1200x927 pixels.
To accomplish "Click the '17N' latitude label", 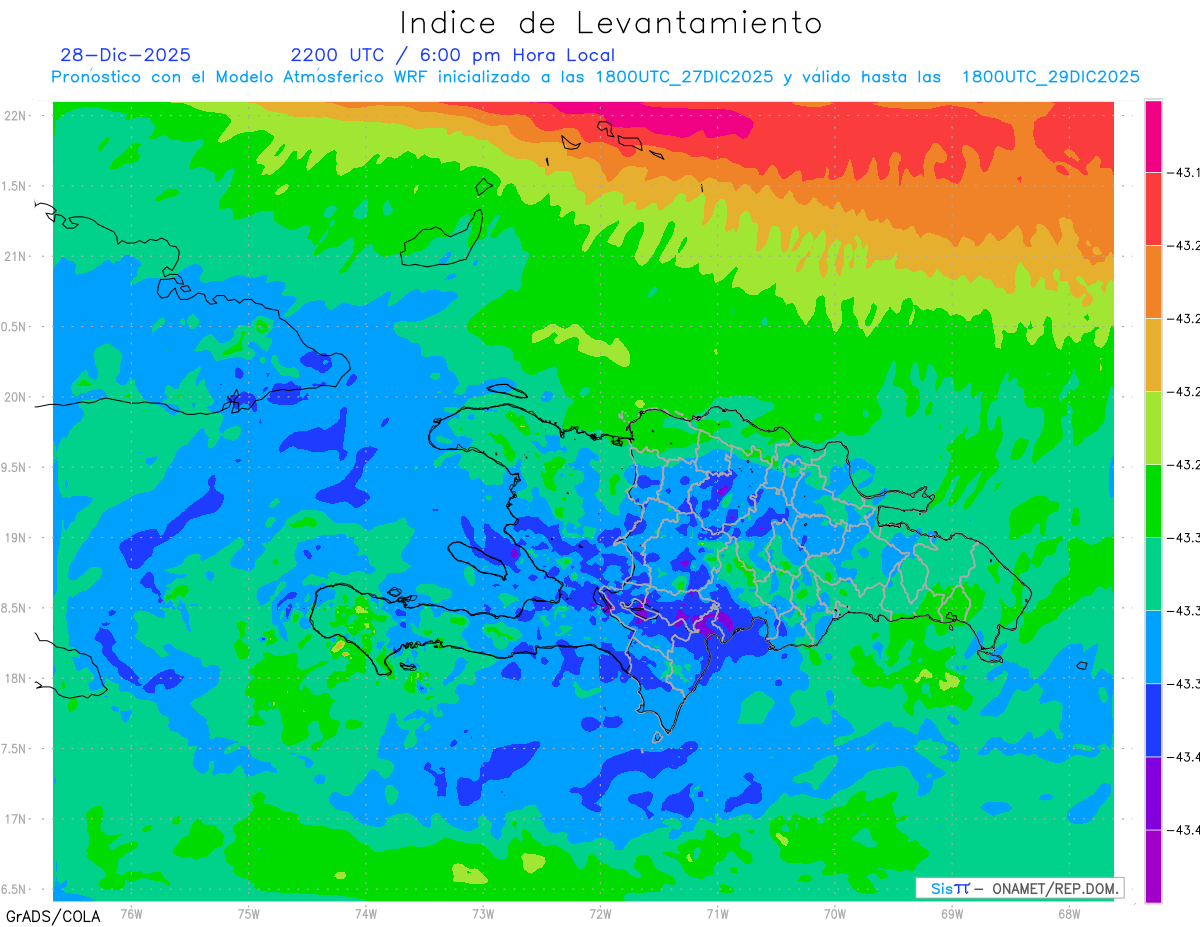I will tap(15, 819).
